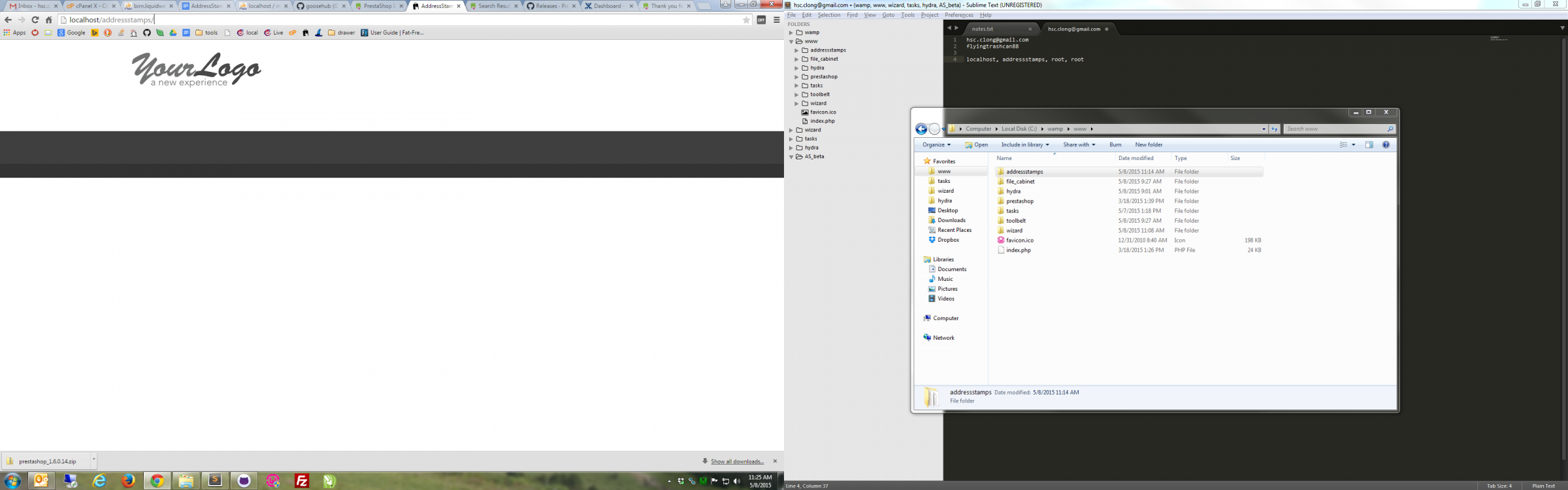
Task: Click the Chrome back arrow
Action: tap(8, 20)
